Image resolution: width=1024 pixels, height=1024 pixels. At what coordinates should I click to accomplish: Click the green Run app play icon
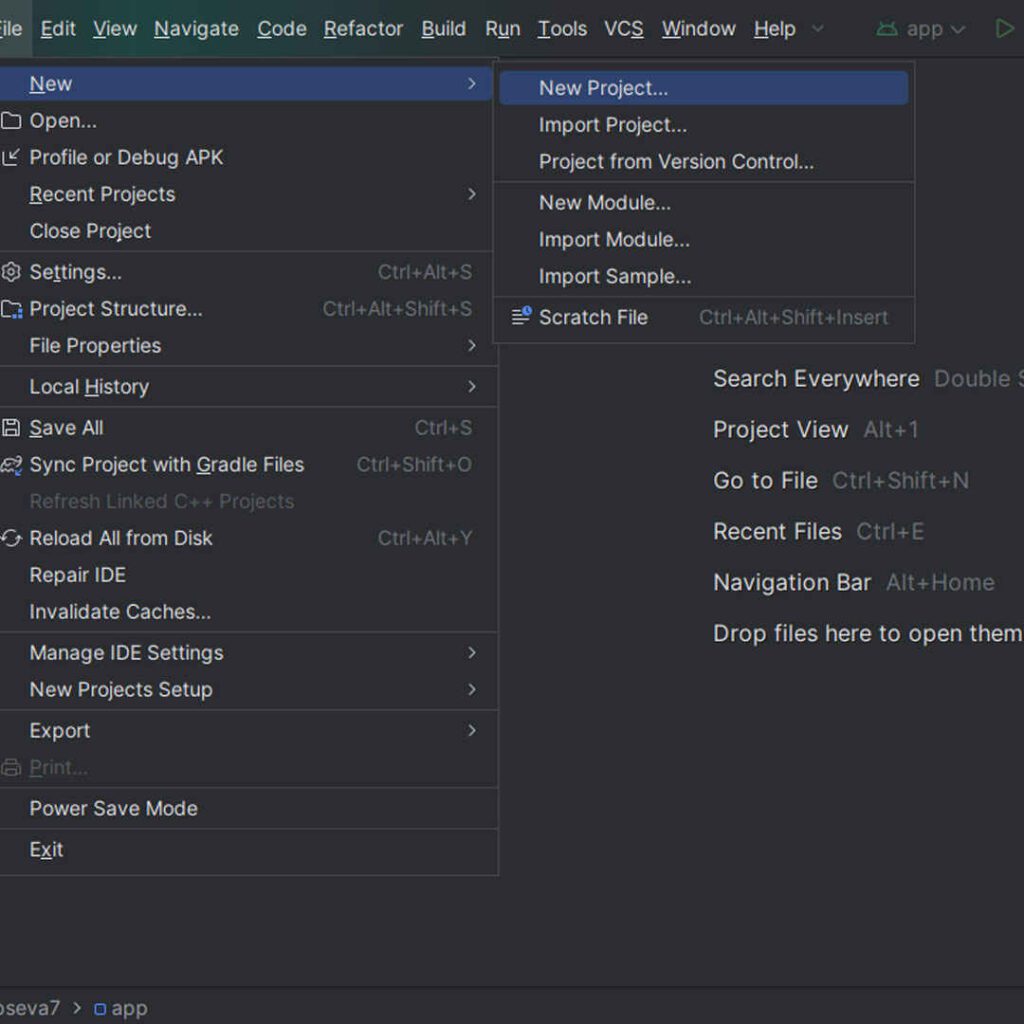click(1004, 29)
